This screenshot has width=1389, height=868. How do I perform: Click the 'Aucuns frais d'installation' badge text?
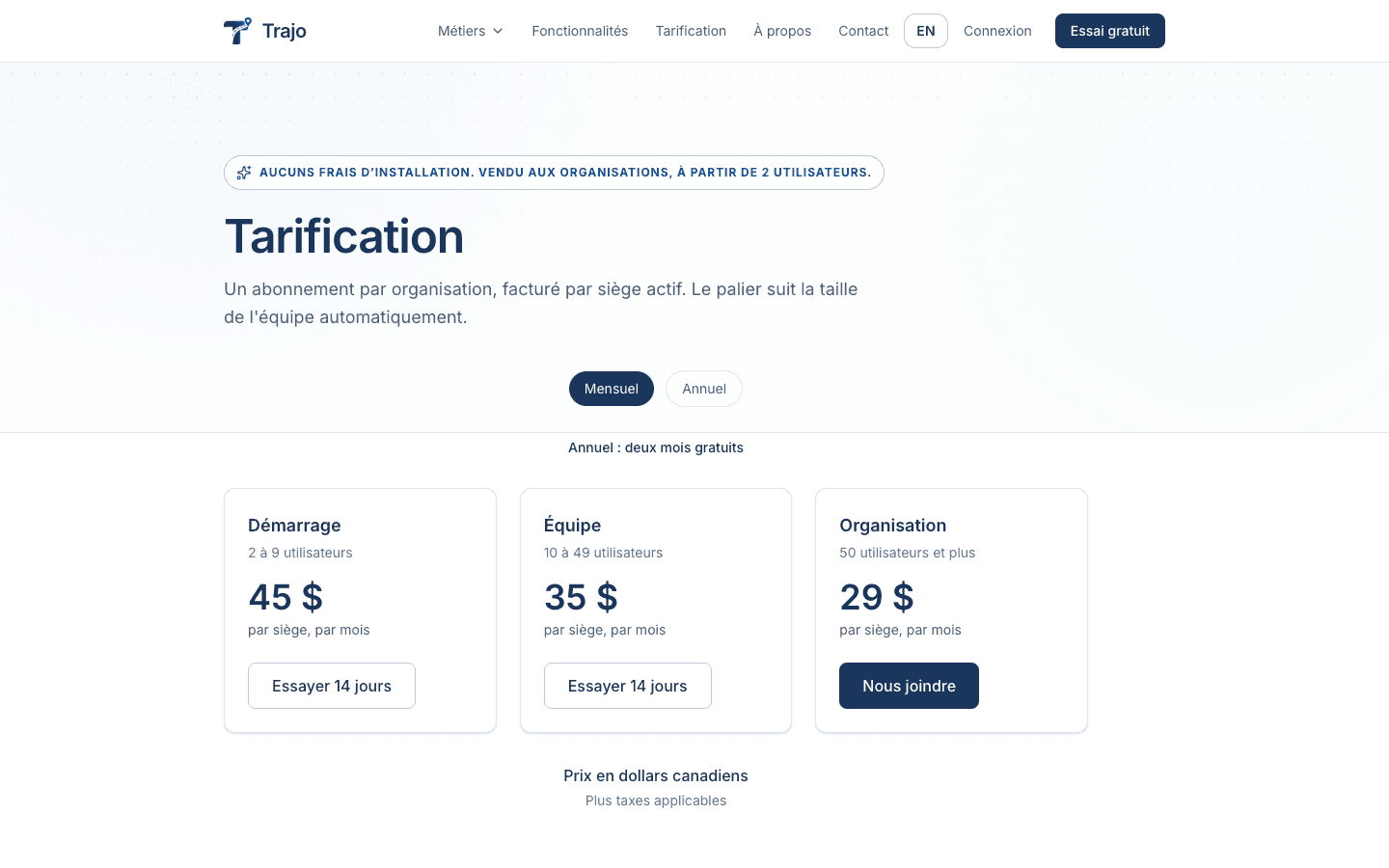point(565,173)
